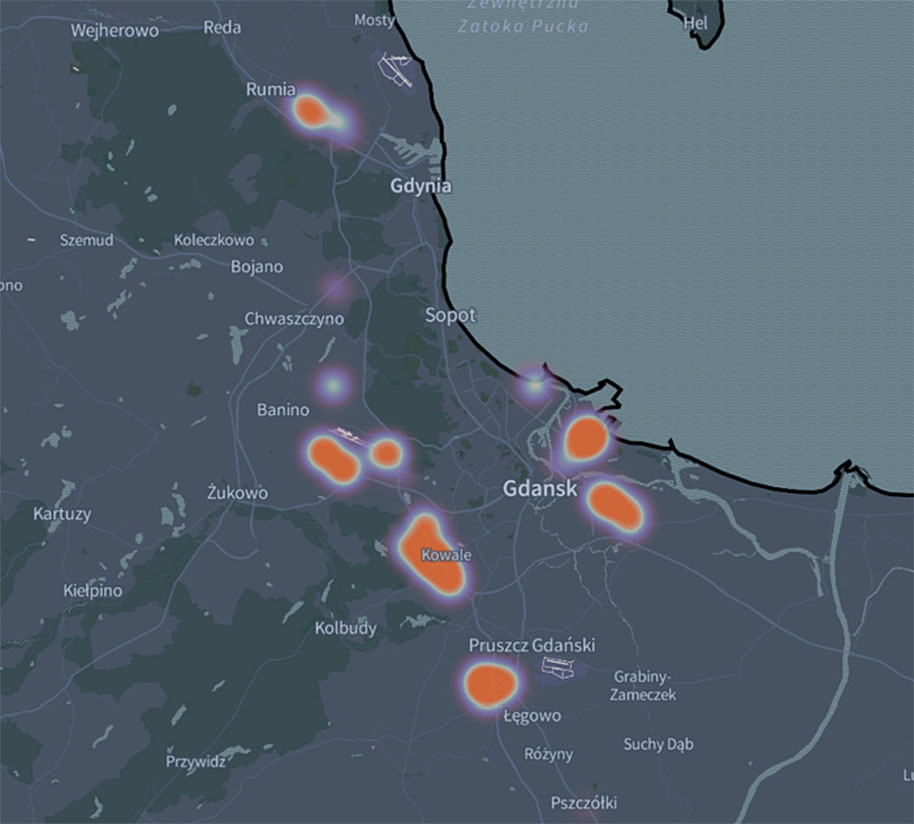Select the Sopot map label
Image resolution: width=914 pixels, height=824 pixels.
coord(450,315)
